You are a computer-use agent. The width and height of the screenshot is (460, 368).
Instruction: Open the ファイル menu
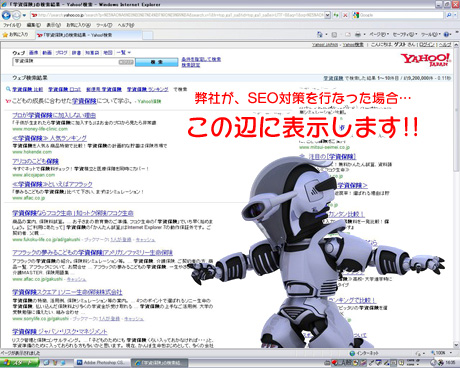tap(12, 25)
